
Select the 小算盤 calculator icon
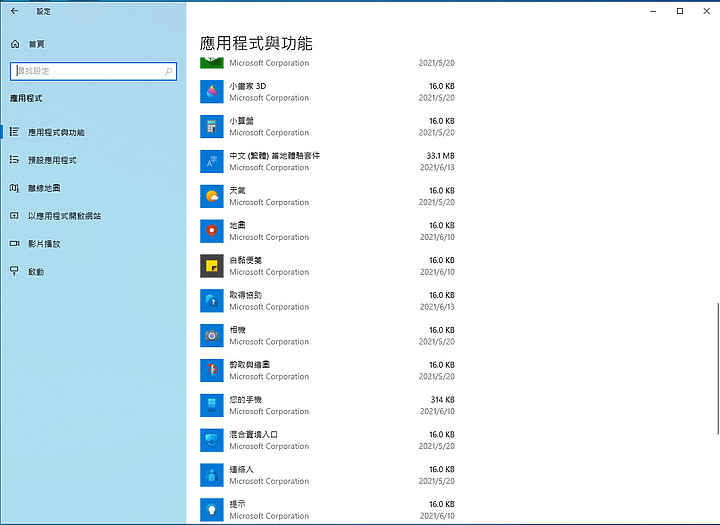click(x=212, y=126)
